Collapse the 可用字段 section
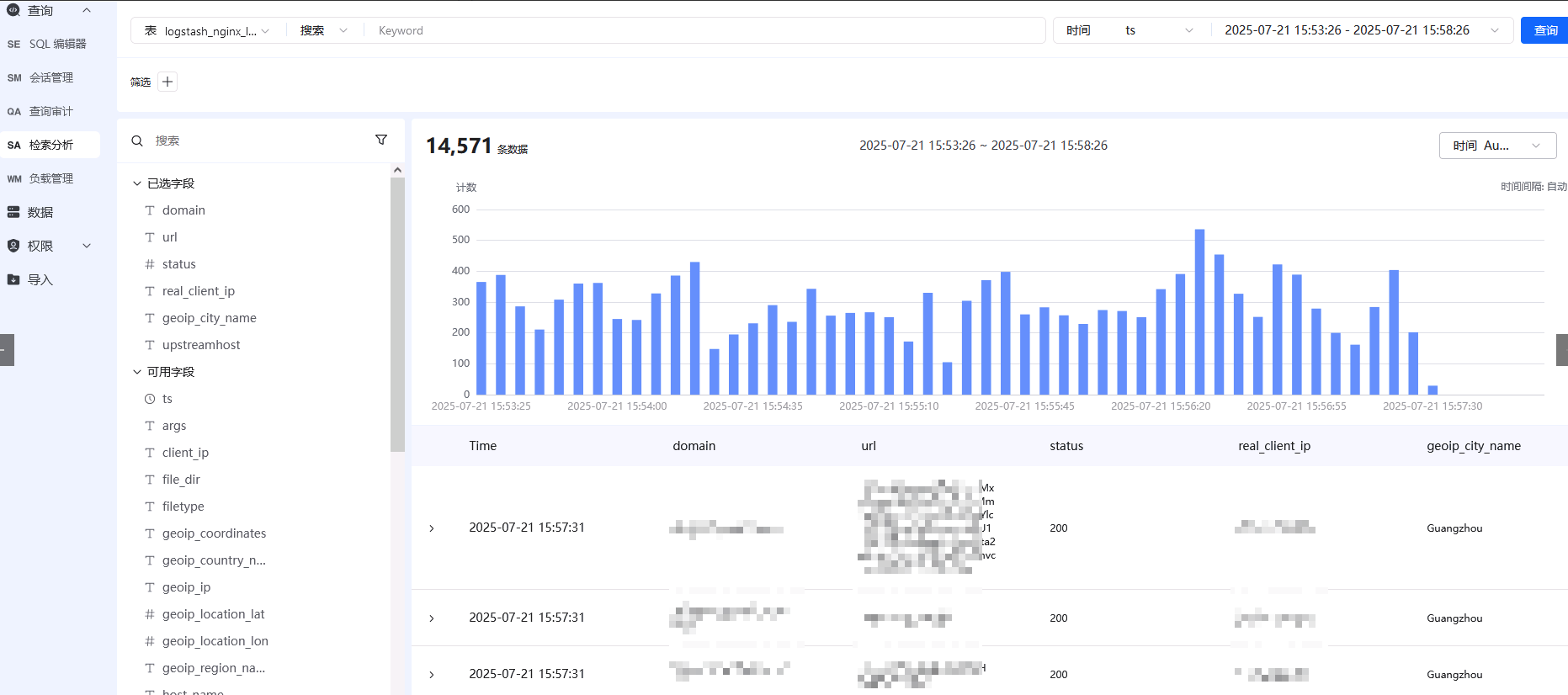 (137, 372)
